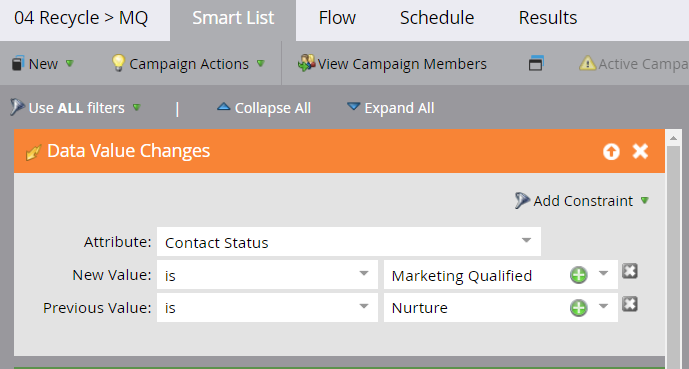Open the Attribute dropdown showing Contact Status

click(349, 242)
